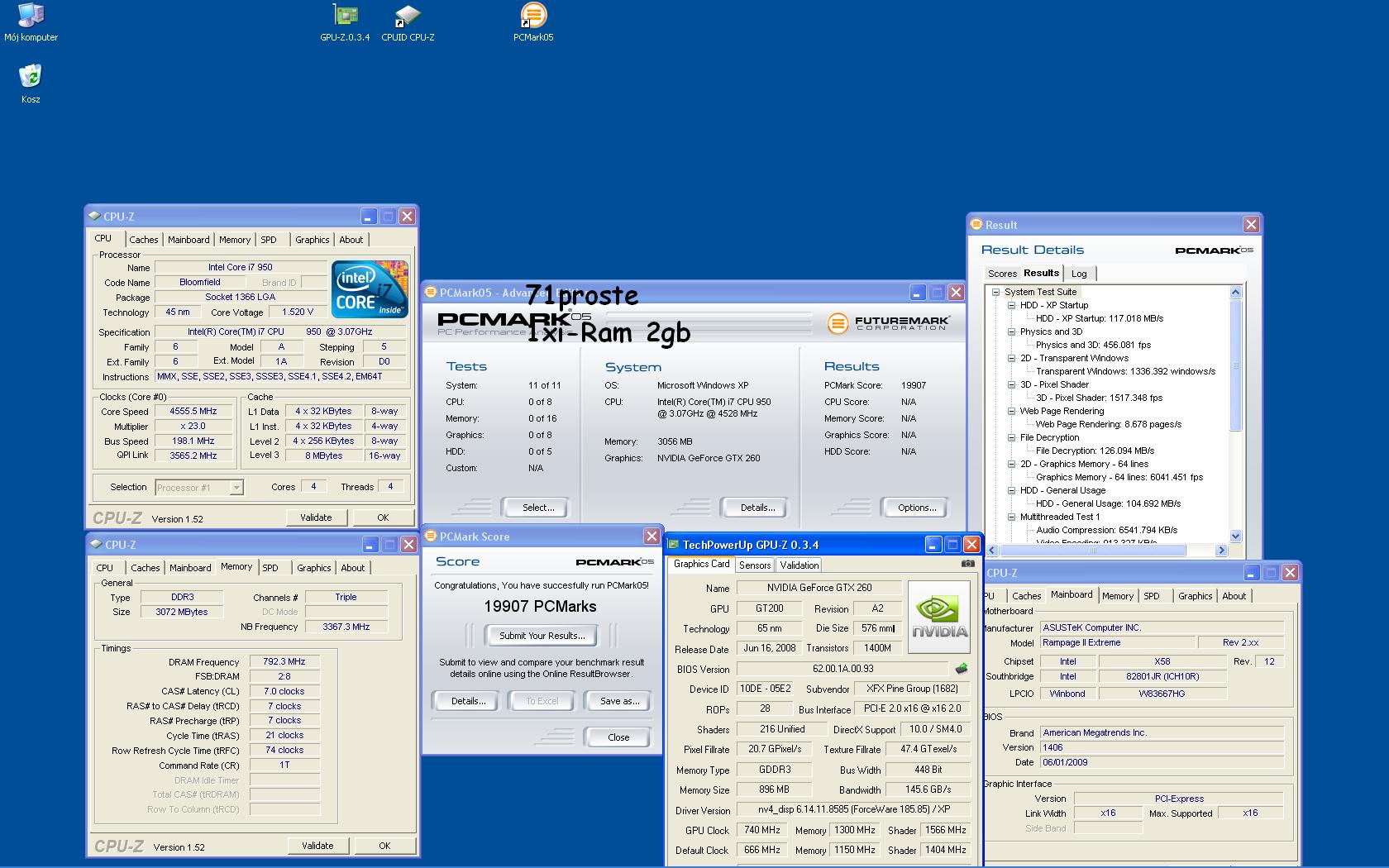Image resolution: width=1389 pixels, height=868 pixels.
Task: Collapse the 2D - Transparent Windows node
Action: [x=1011, y=358]
